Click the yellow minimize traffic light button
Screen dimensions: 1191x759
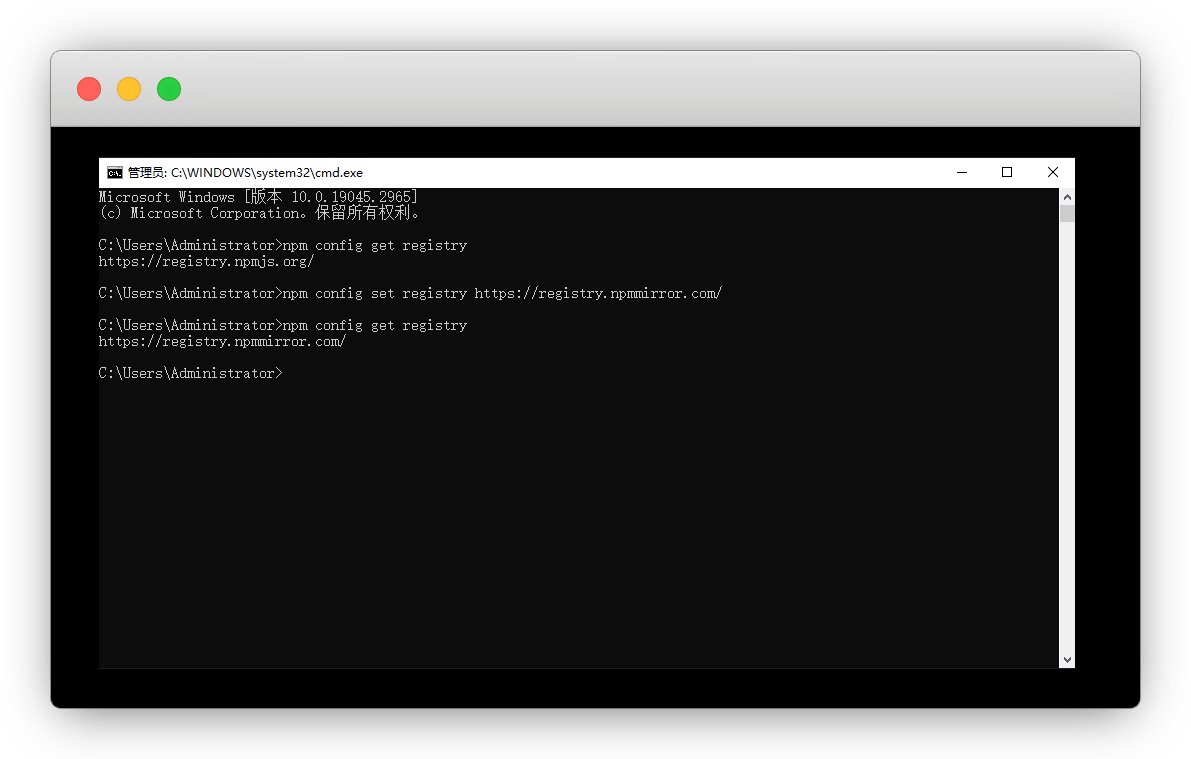click(129, 89)
